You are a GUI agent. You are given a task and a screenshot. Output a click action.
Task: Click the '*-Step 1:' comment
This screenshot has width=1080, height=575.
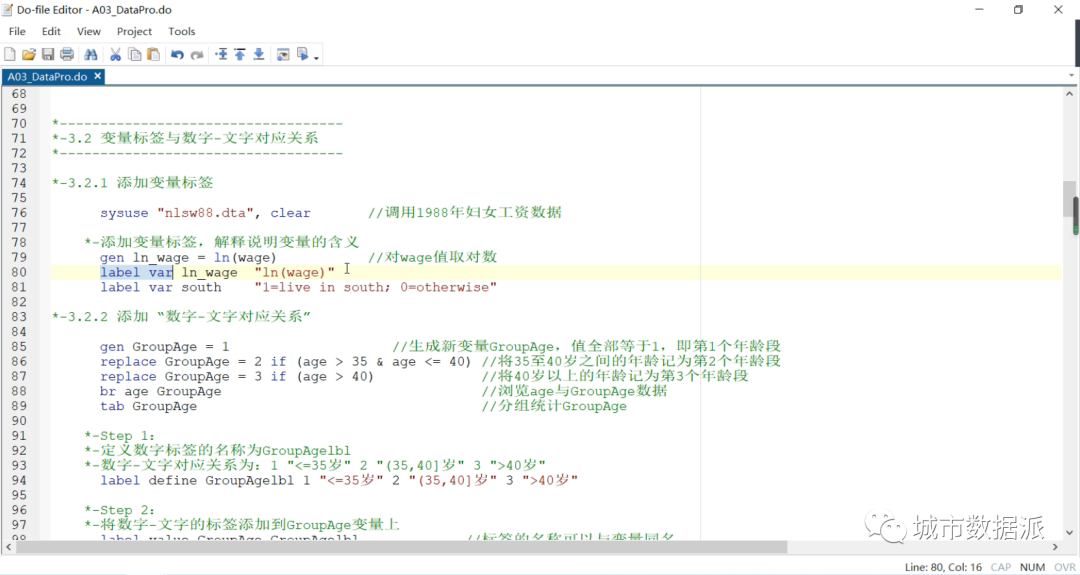[120, 436]
